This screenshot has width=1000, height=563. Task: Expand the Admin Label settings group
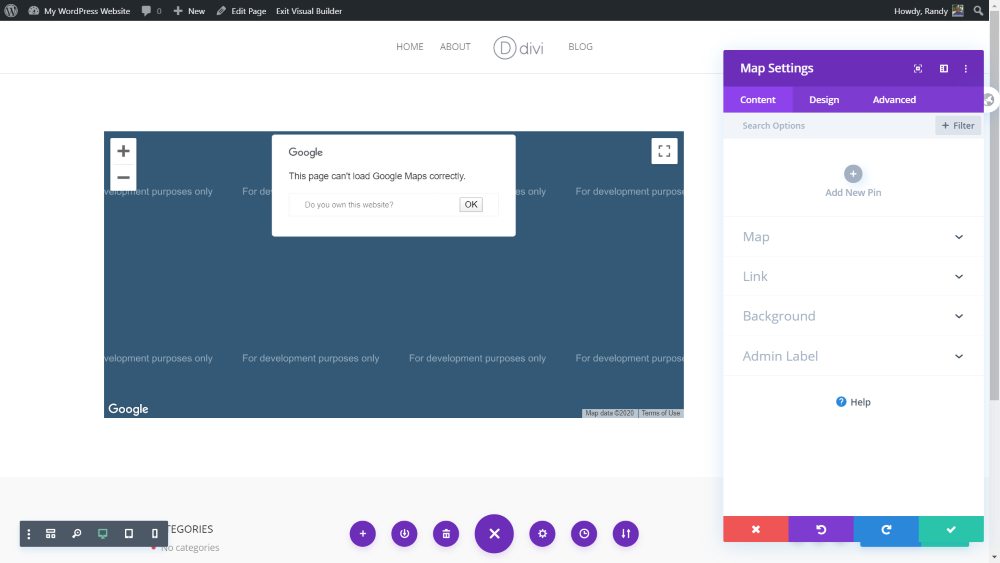853,356
